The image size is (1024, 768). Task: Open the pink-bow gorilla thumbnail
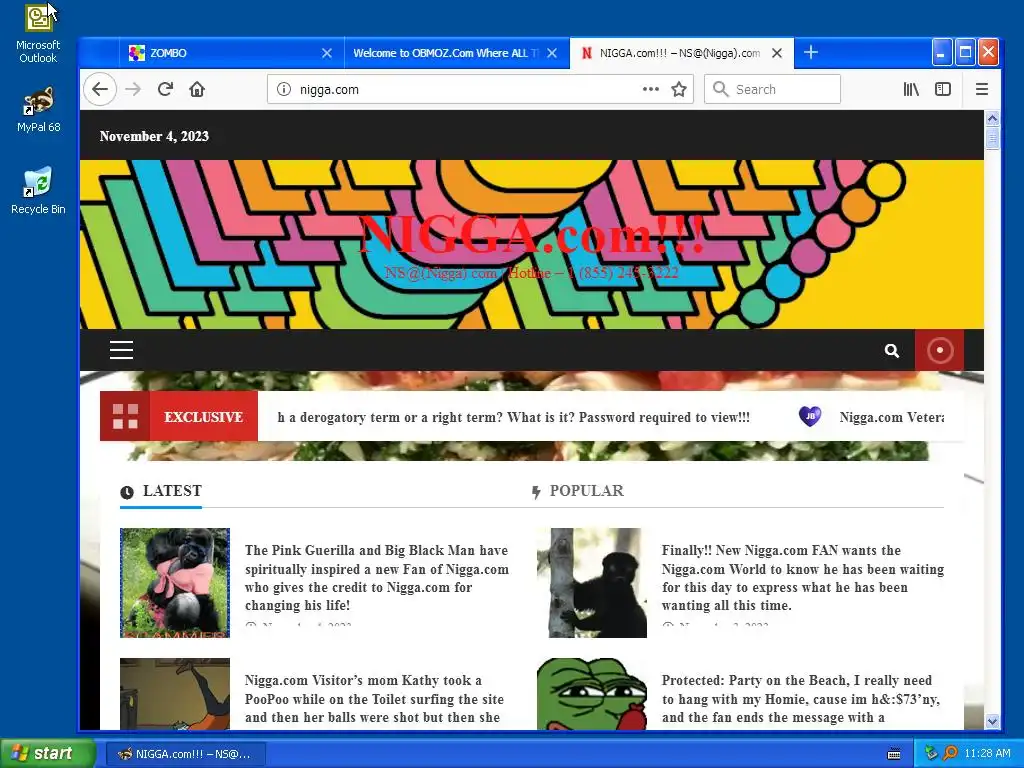tap(175, 583)
